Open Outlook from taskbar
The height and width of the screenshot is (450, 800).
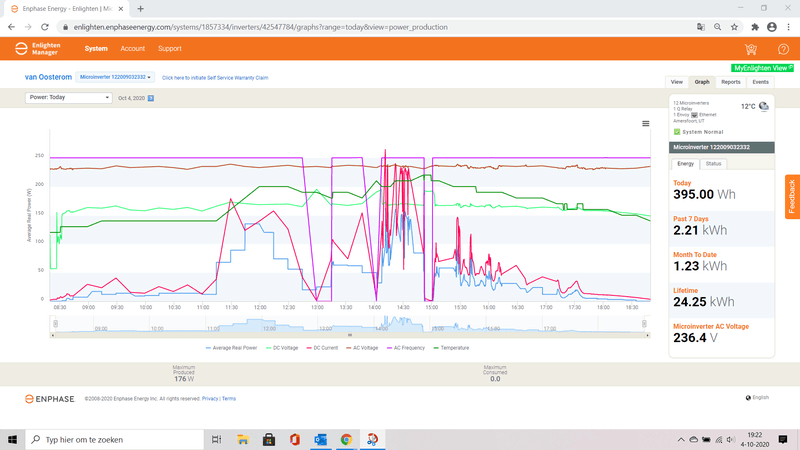pos(320,439)
